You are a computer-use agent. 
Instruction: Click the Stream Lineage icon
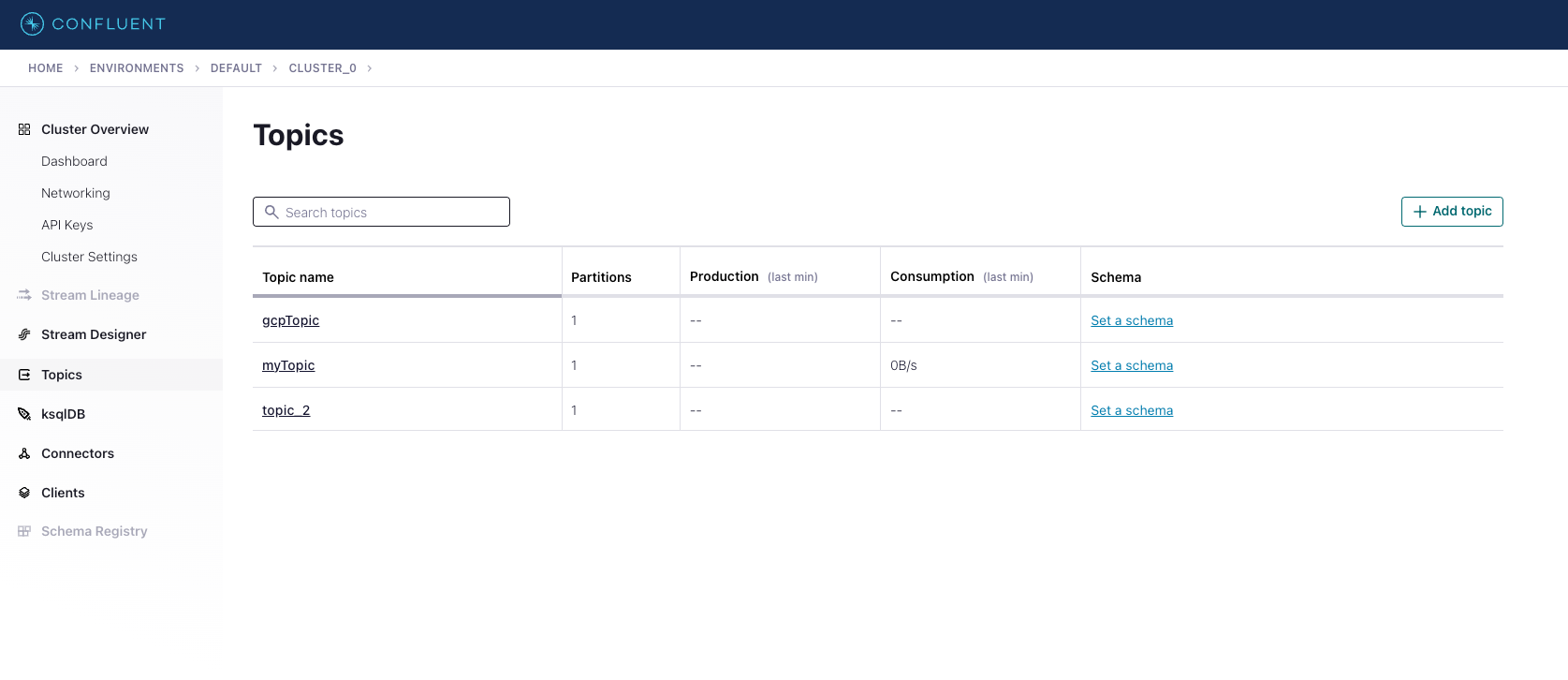24,295
